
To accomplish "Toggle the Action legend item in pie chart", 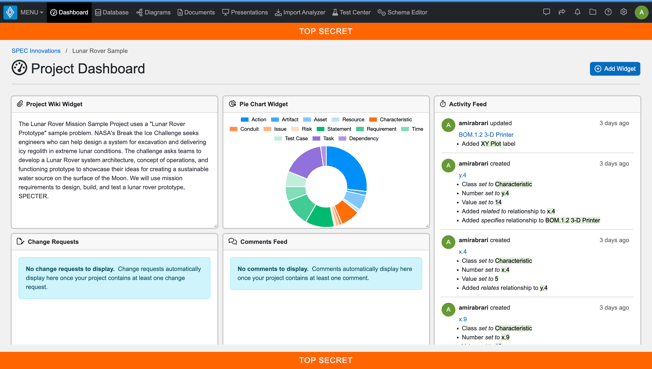I will [253, 119].
